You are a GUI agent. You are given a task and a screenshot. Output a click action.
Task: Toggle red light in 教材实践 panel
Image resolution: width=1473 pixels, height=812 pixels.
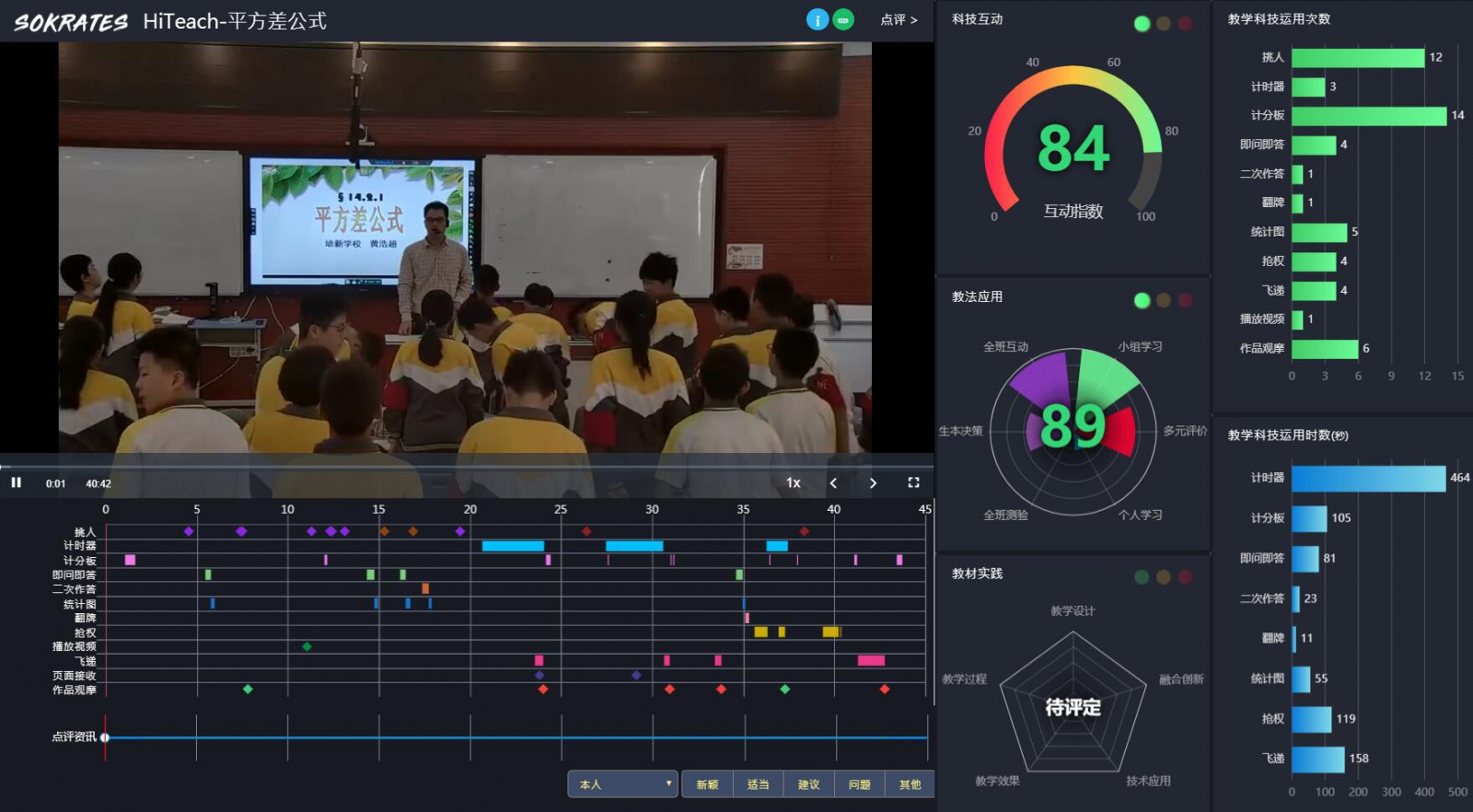tap(1185, 577)
